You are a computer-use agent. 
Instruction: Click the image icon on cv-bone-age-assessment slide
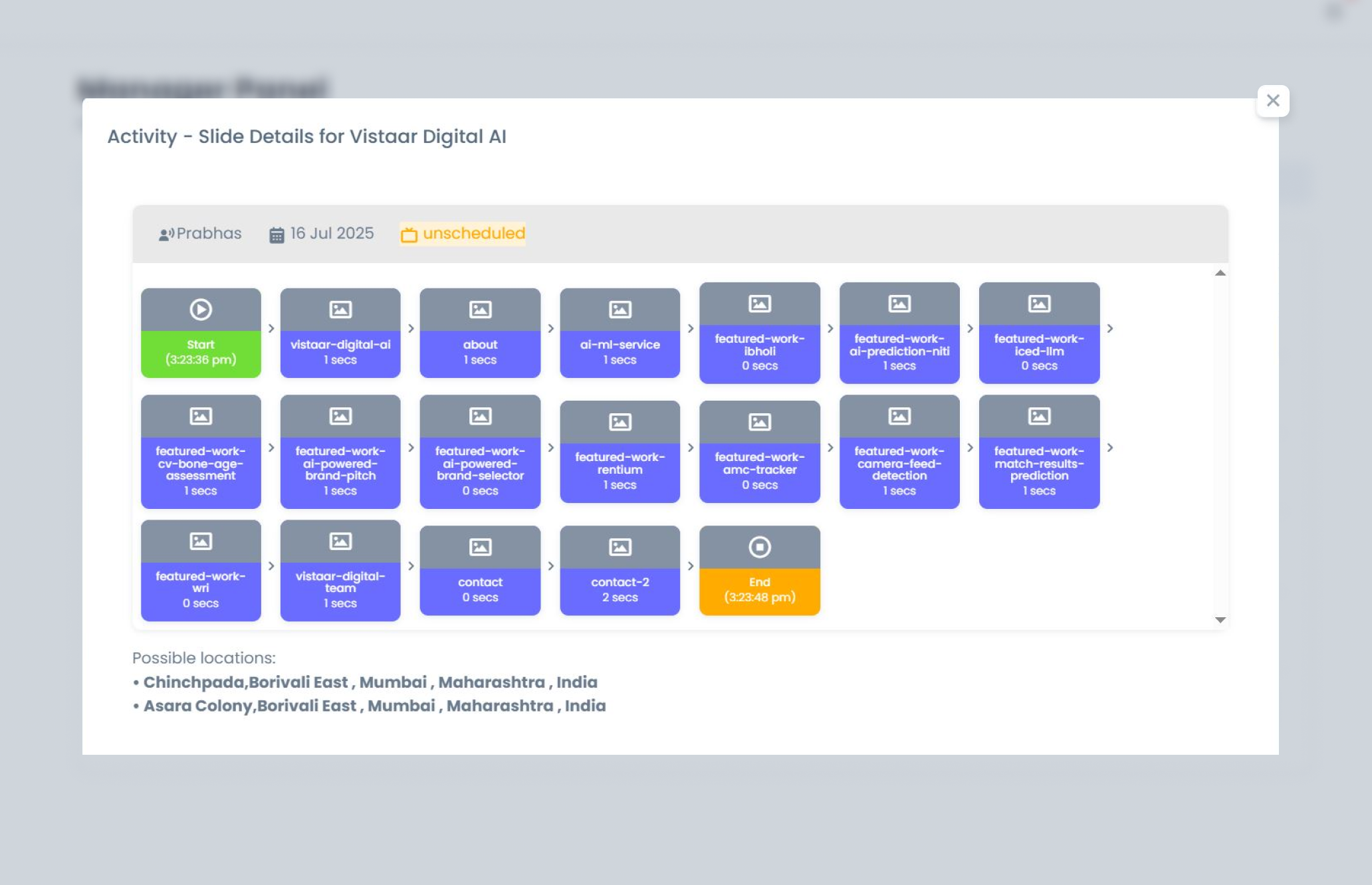tap(201, 416)
